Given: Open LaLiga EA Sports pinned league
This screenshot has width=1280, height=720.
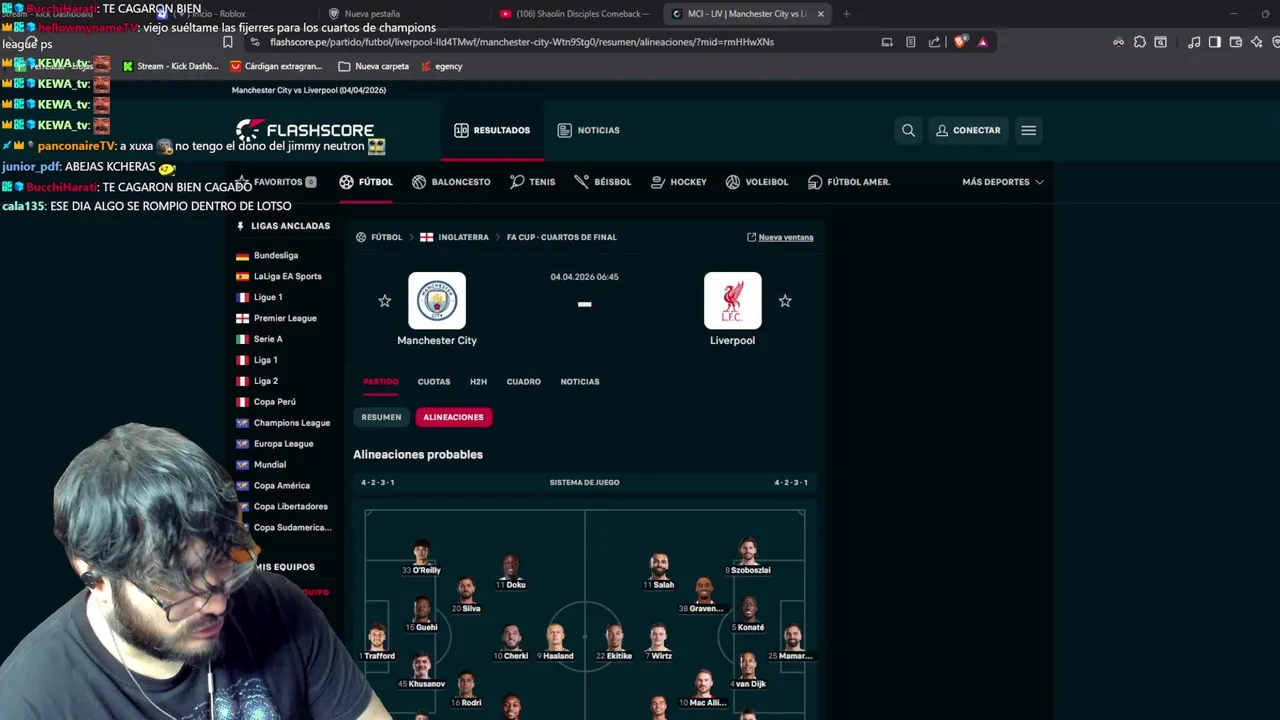Looking at the screenshot, I should (288, 276).
